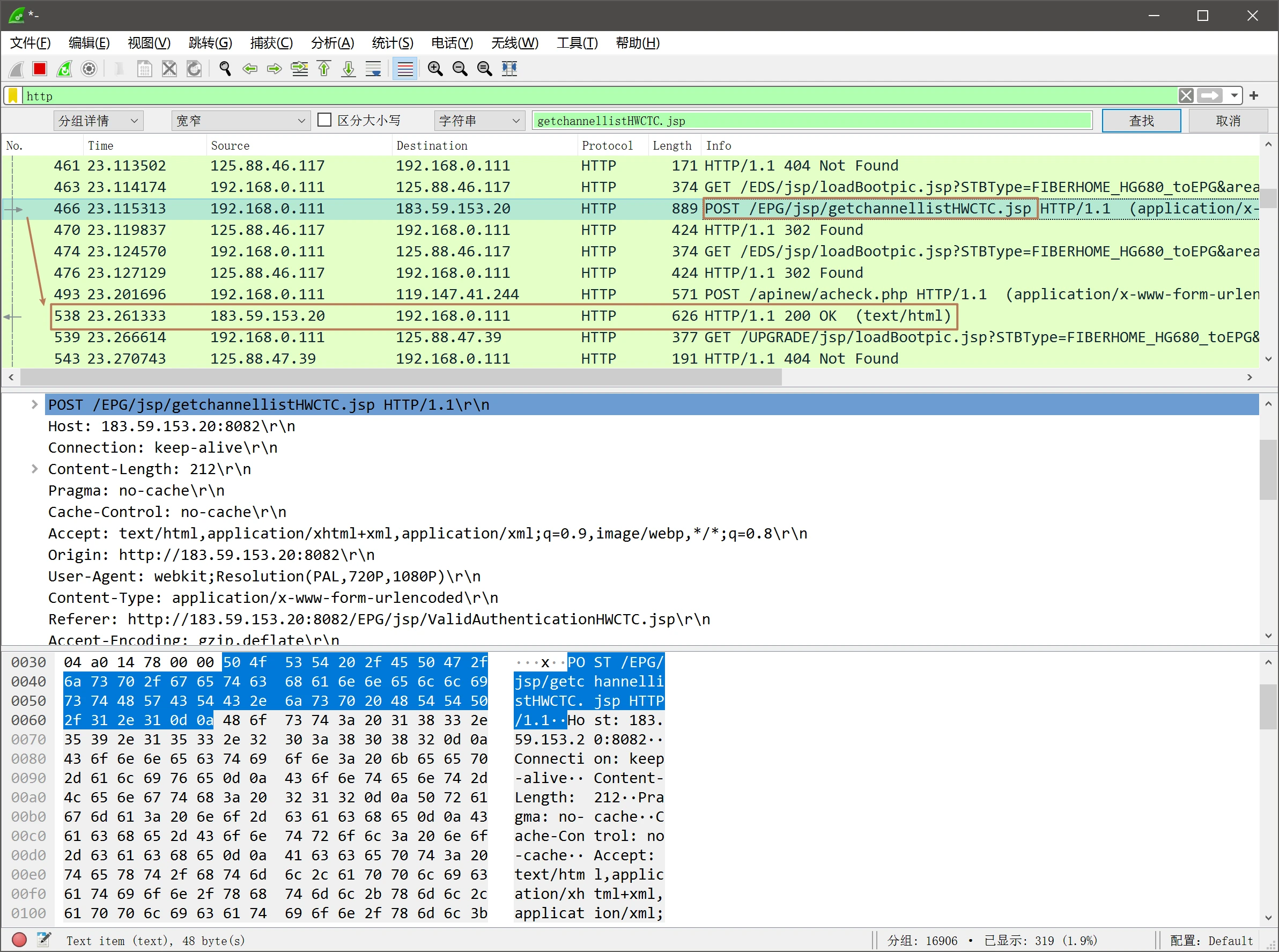Viewport: 1279px width, 952px height.
Task: Open the 统计(S) menu
Action: point(393,43)
